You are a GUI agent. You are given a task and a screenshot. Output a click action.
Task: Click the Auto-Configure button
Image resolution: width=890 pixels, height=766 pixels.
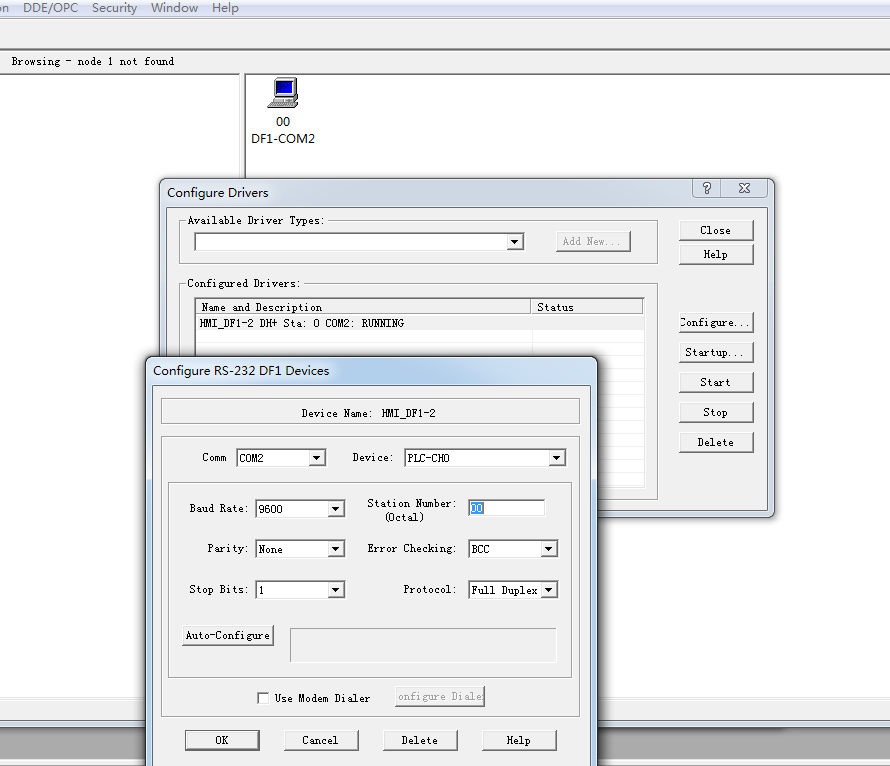(228, 635)
